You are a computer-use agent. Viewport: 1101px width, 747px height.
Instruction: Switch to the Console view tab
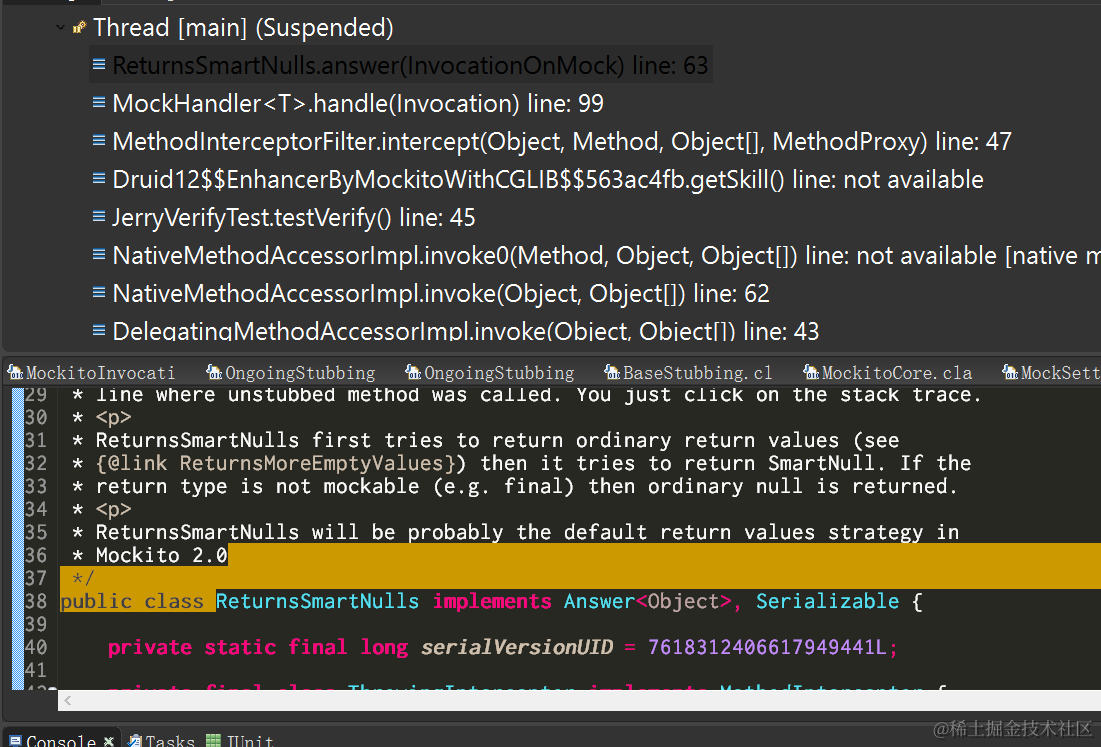click(61, 740)
